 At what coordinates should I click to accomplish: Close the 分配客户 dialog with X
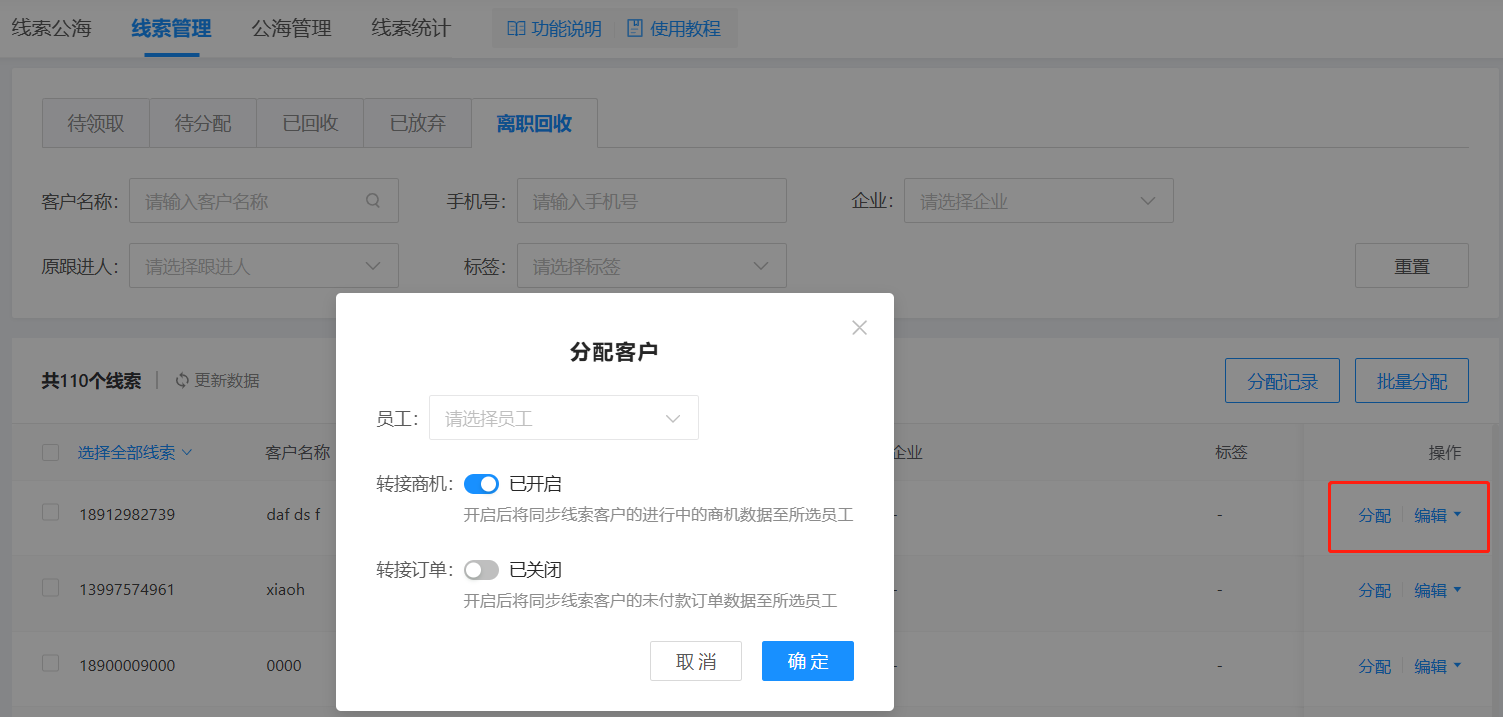click(x=859, y=328)
